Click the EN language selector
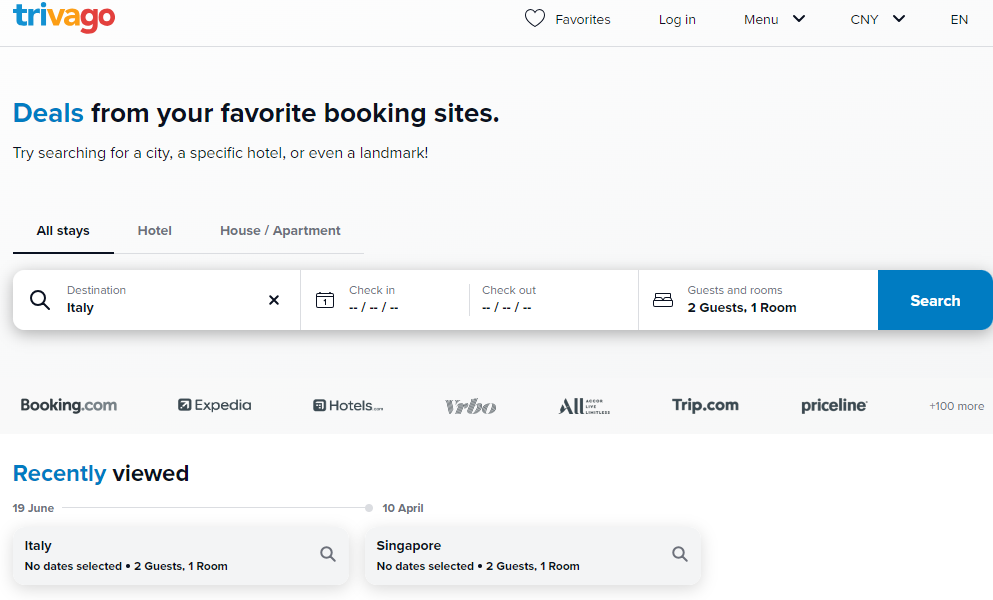 pyautogui.click(x=959, y=20)
